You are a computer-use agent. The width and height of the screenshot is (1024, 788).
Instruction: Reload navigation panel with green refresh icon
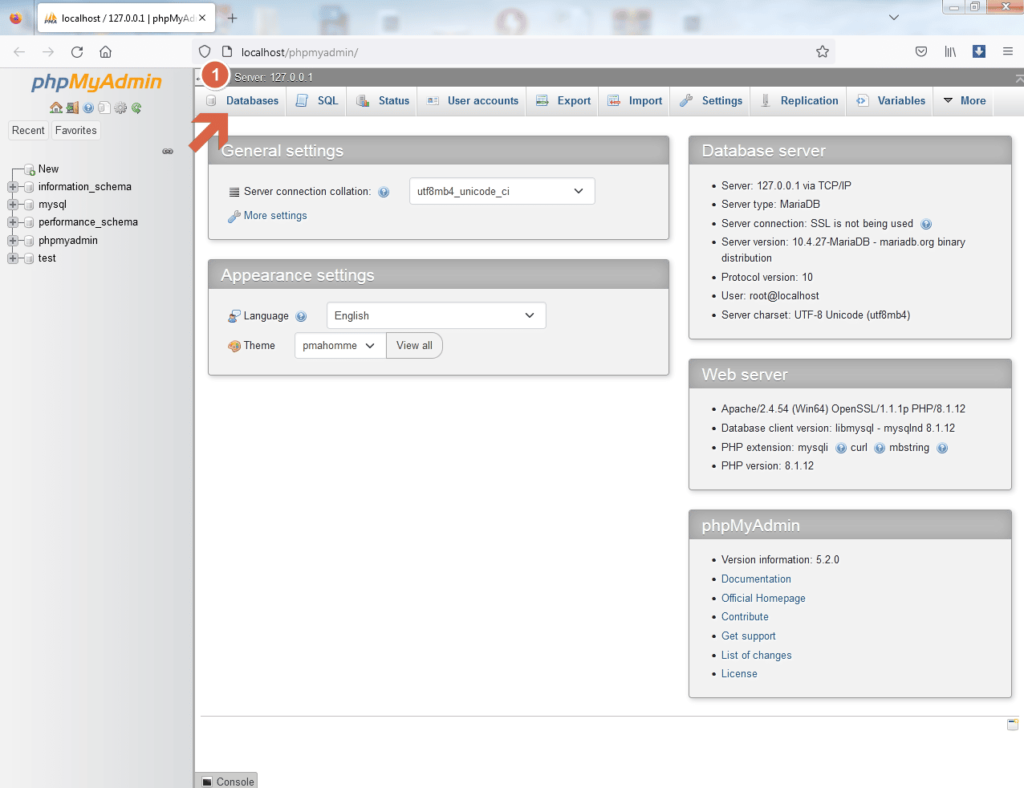[136, 108]
